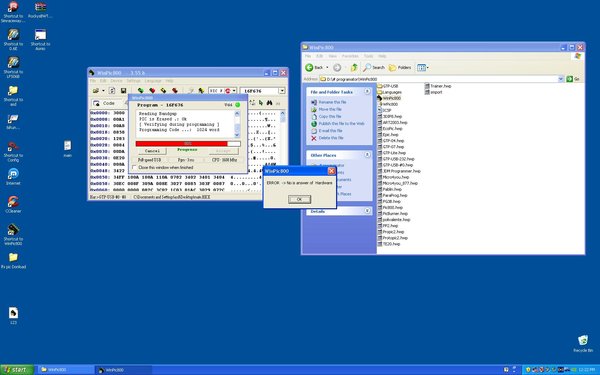Open the Explorer address bar dropdown
This screenshot has height=375, width=600.
pyautogui.click(x=561, y=79)
